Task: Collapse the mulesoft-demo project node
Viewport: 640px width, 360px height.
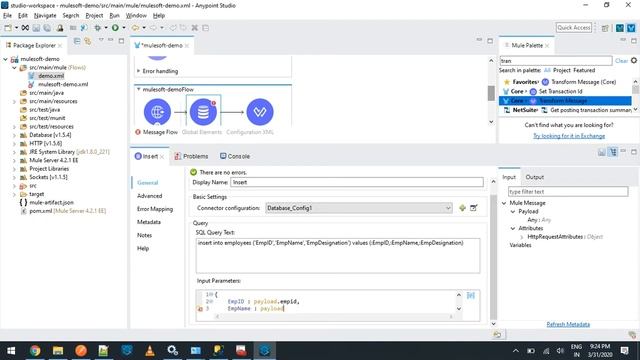Action: click(x=6, y=59)
